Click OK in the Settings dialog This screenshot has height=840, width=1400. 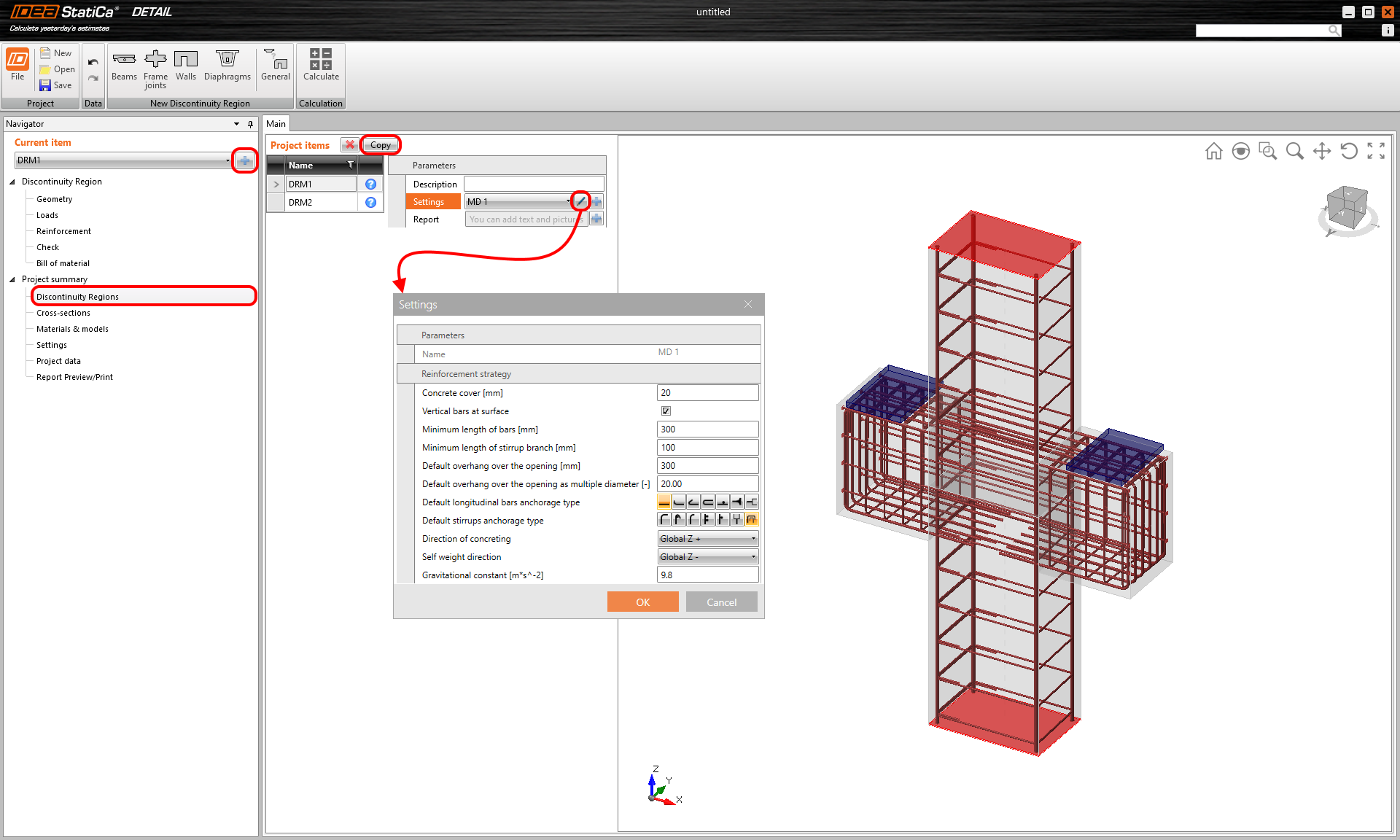point(642,602)
